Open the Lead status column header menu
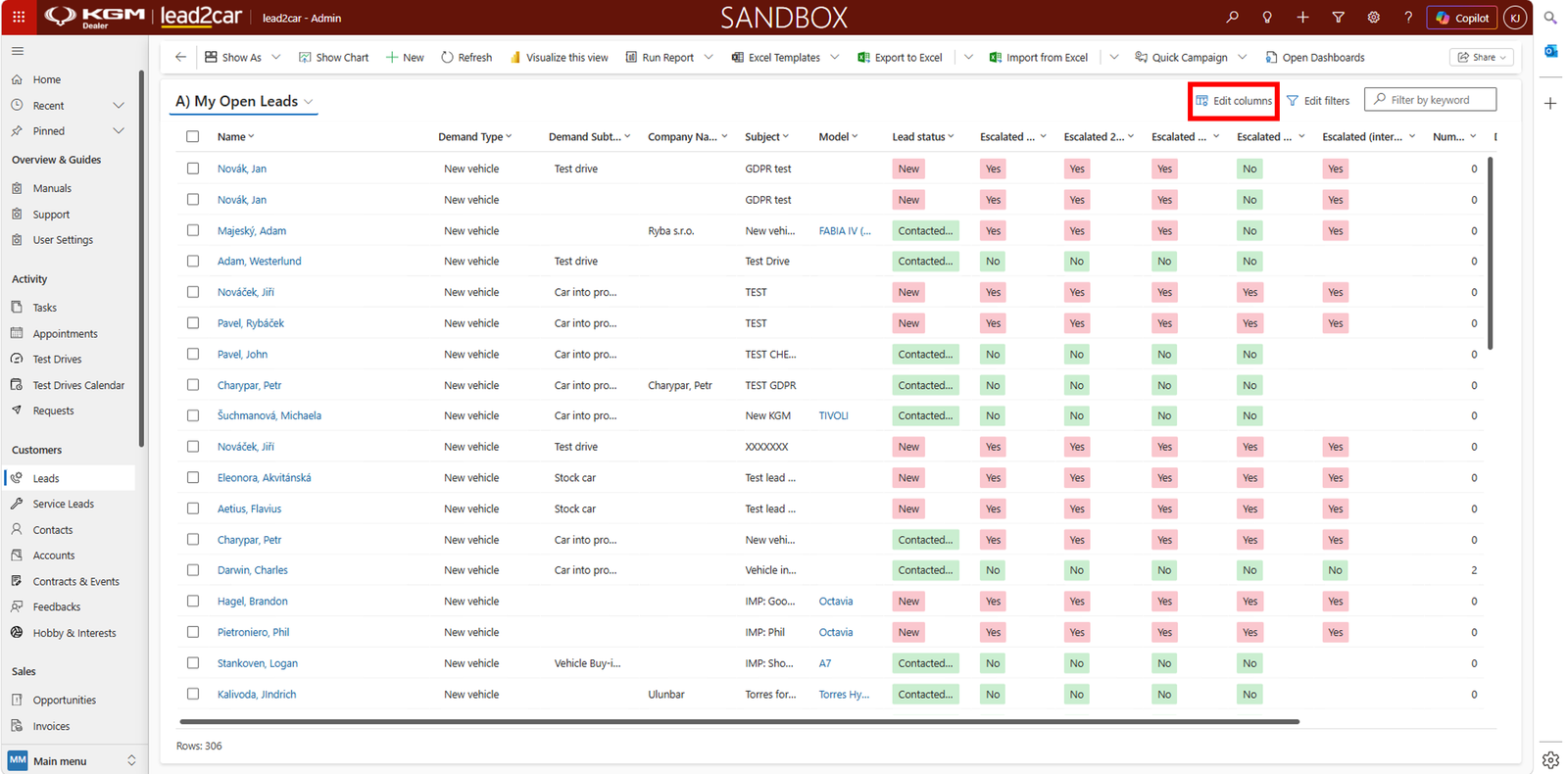 coord(922,137)
